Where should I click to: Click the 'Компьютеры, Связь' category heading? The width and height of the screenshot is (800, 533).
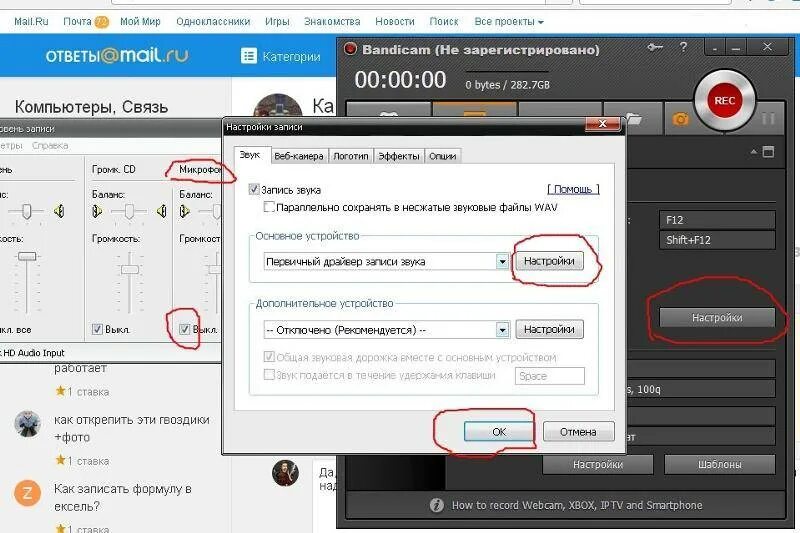[x=91, y=107]
